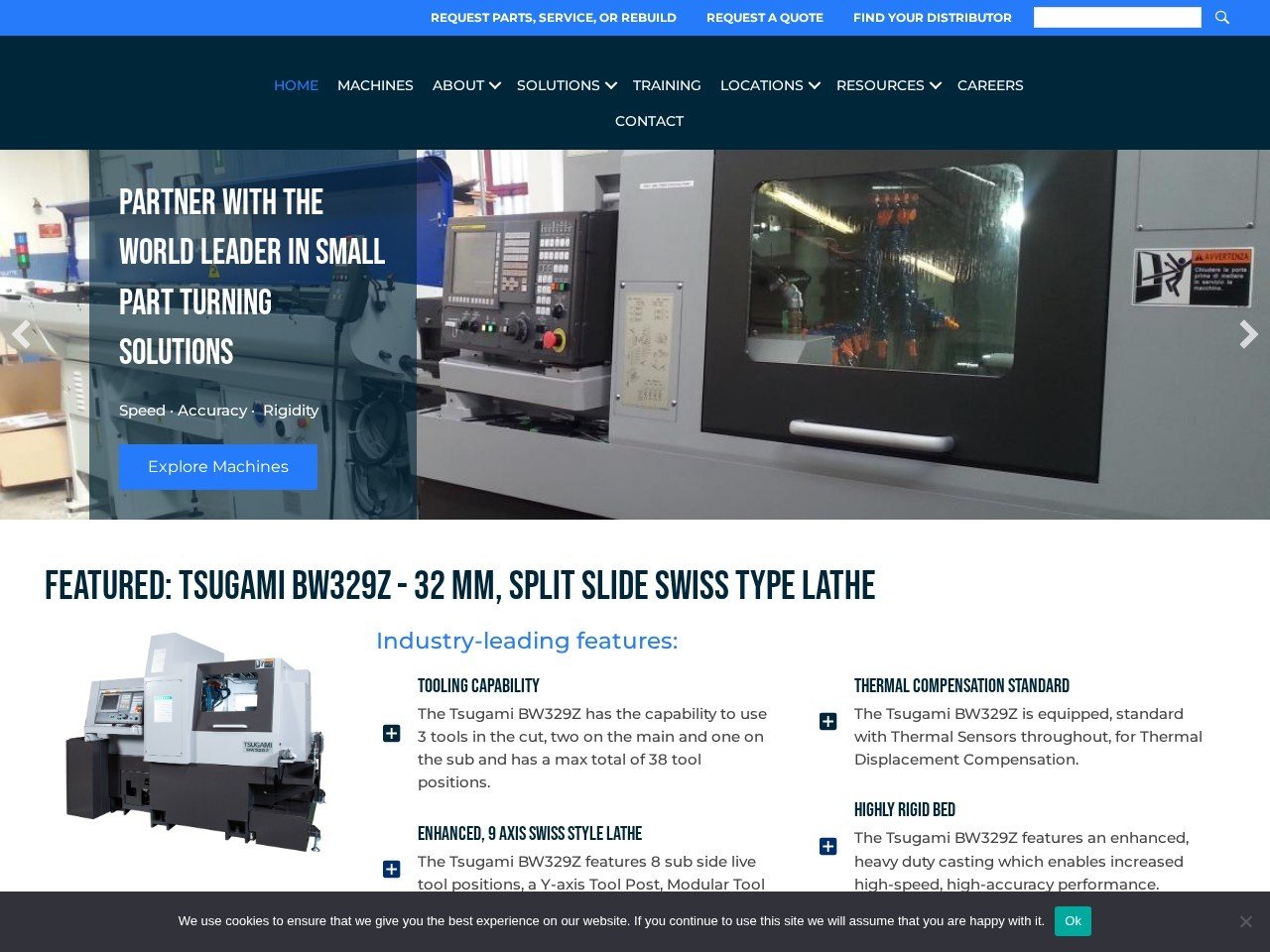Click the search input field
Viewport: 1270px width, 952px height.
[x=1117, y=17]
